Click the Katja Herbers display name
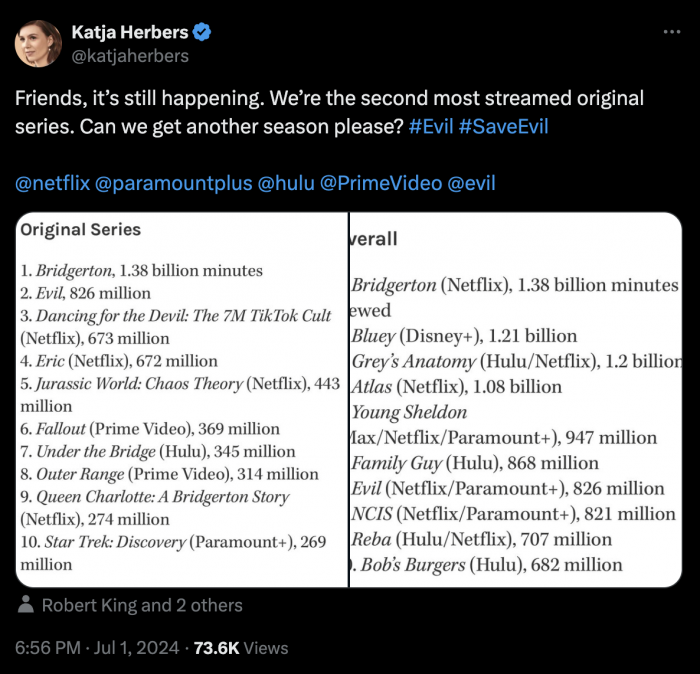This screenshot has height=674, width=700. point(130,32)
